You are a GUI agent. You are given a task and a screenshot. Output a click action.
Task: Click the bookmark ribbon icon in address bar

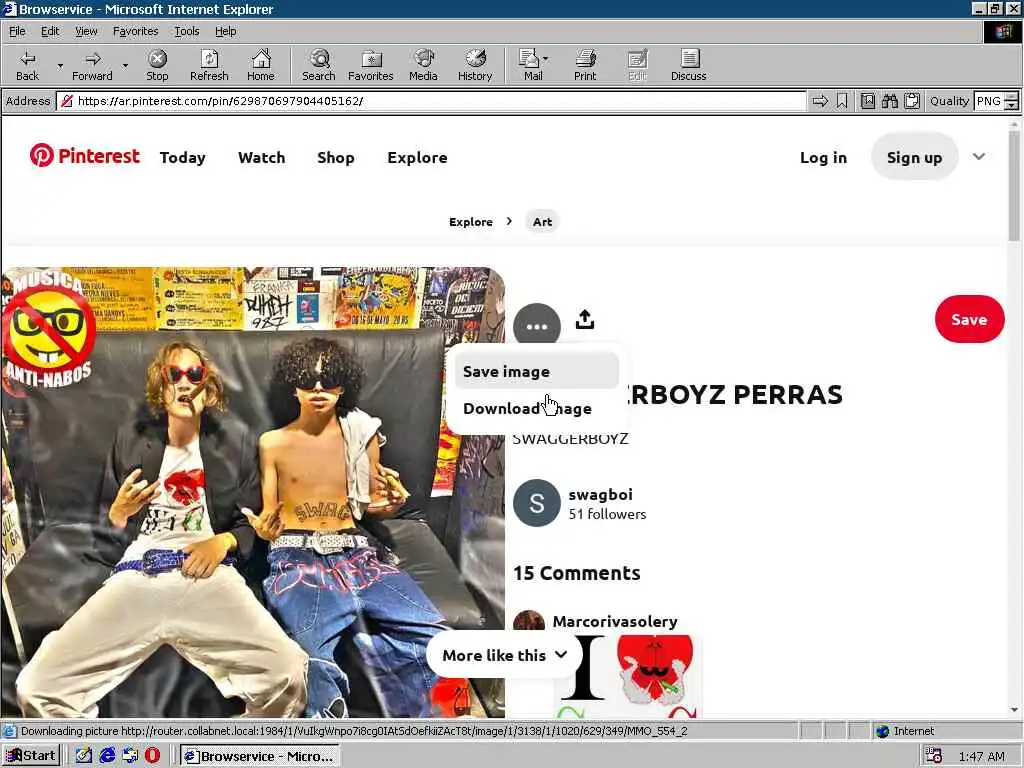coord(842,101)
